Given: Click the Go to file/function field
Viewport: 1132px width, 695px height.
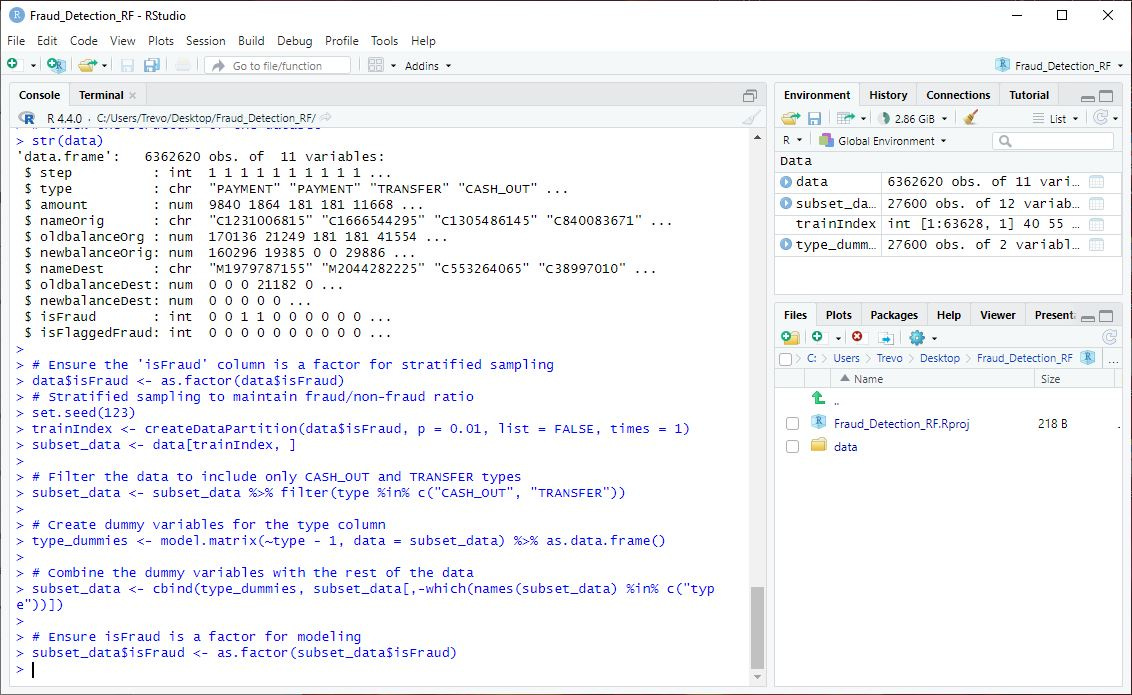Looking at the screenshot, I should coord(278,66).
